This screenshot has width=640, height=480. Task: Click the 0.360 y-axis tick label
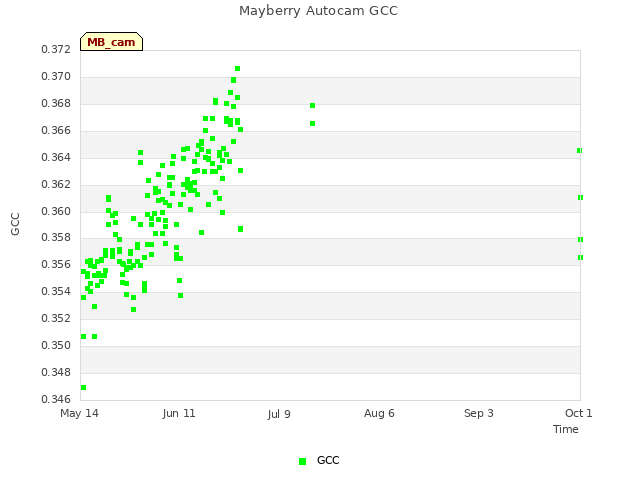pos(56,211)
